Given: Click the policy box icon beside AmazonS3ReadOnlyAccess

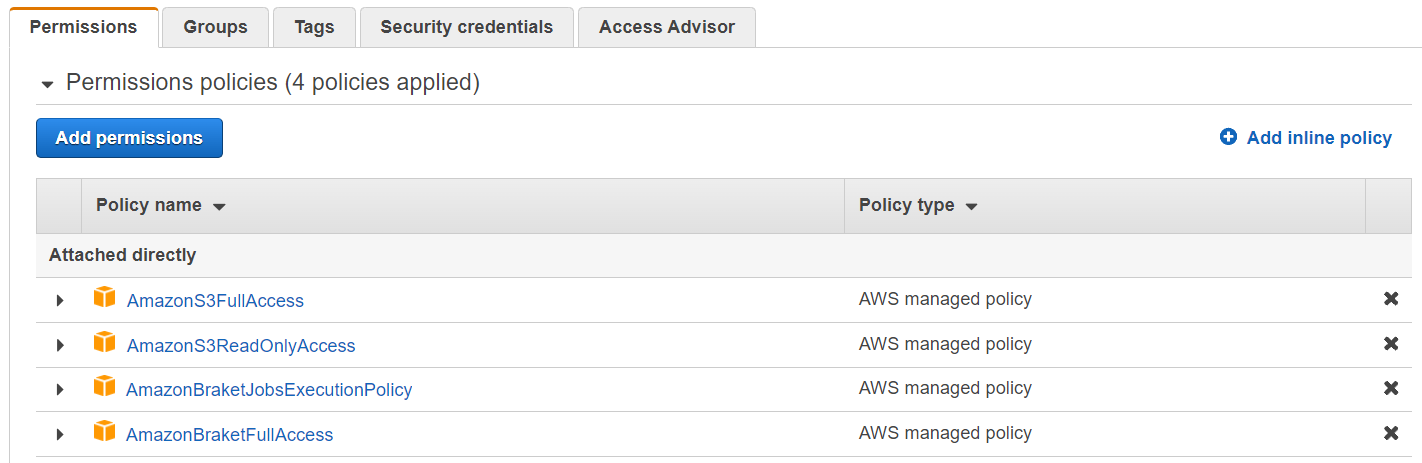Looking at the screenshot, I should pyautogui.click(x=104, y=342).
